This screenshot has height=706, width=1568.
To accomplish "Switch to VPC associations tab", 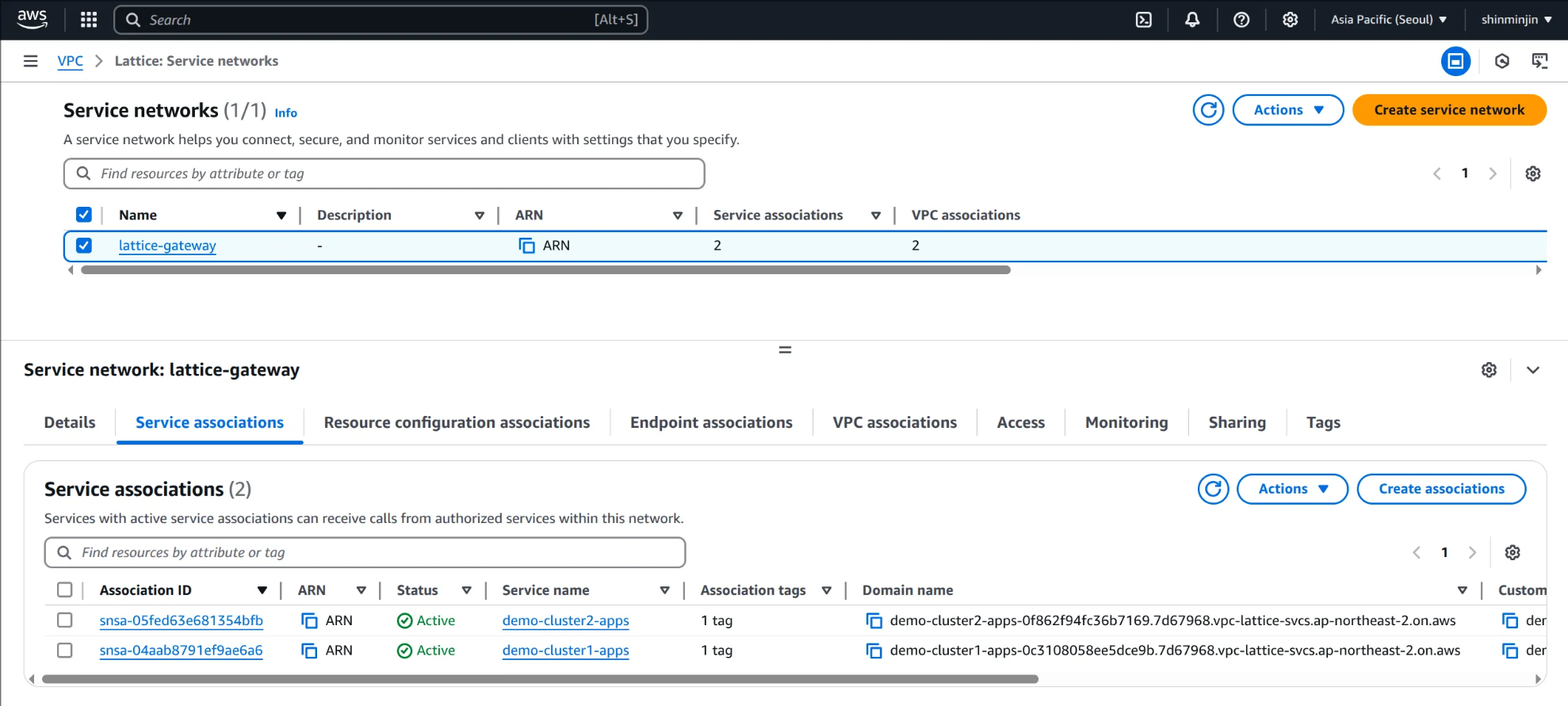I will tap(894, 422).
